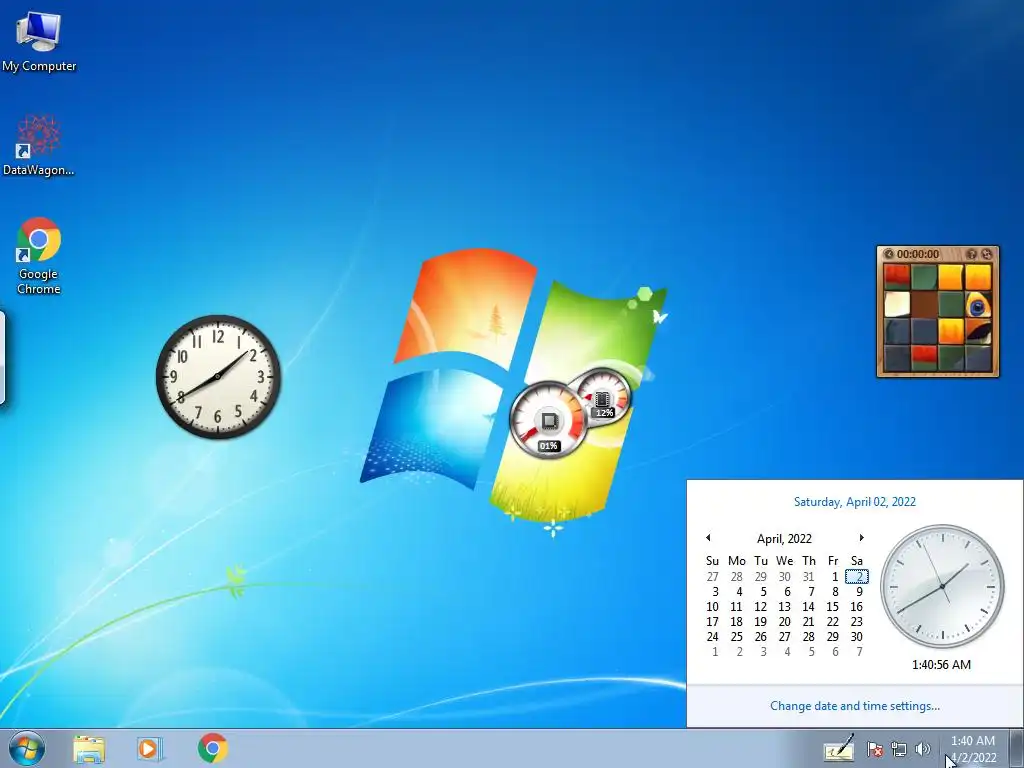Open Windows Explorer from the taskbar

[89, 748]
